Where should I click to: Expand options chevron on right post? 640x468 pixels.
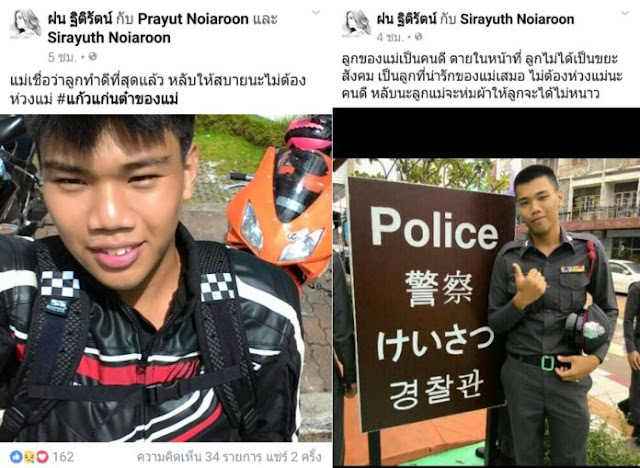[x=625, y=13]
